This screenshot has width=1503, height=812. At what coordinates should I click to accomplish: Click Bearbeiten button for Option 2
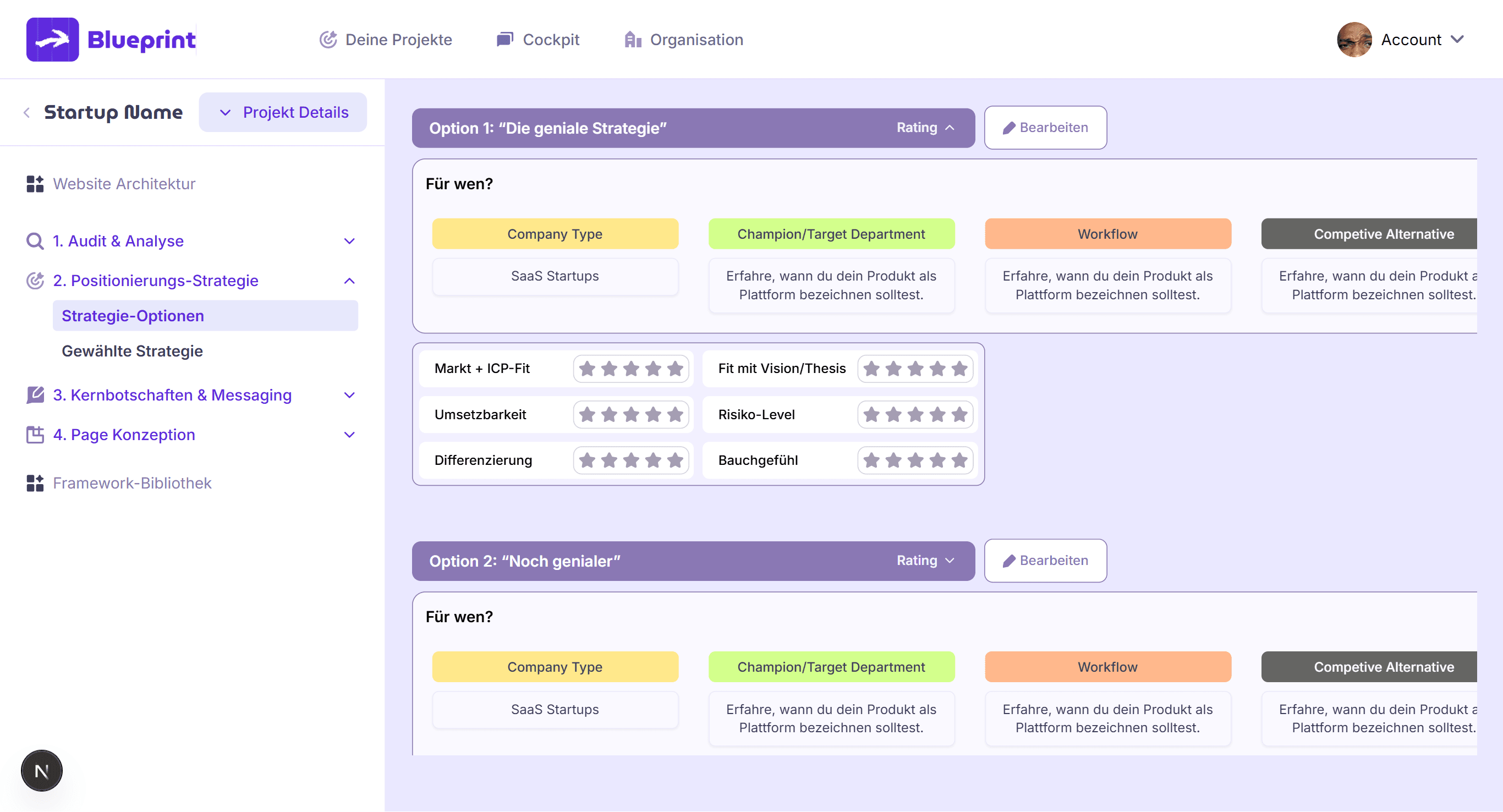1045,561
